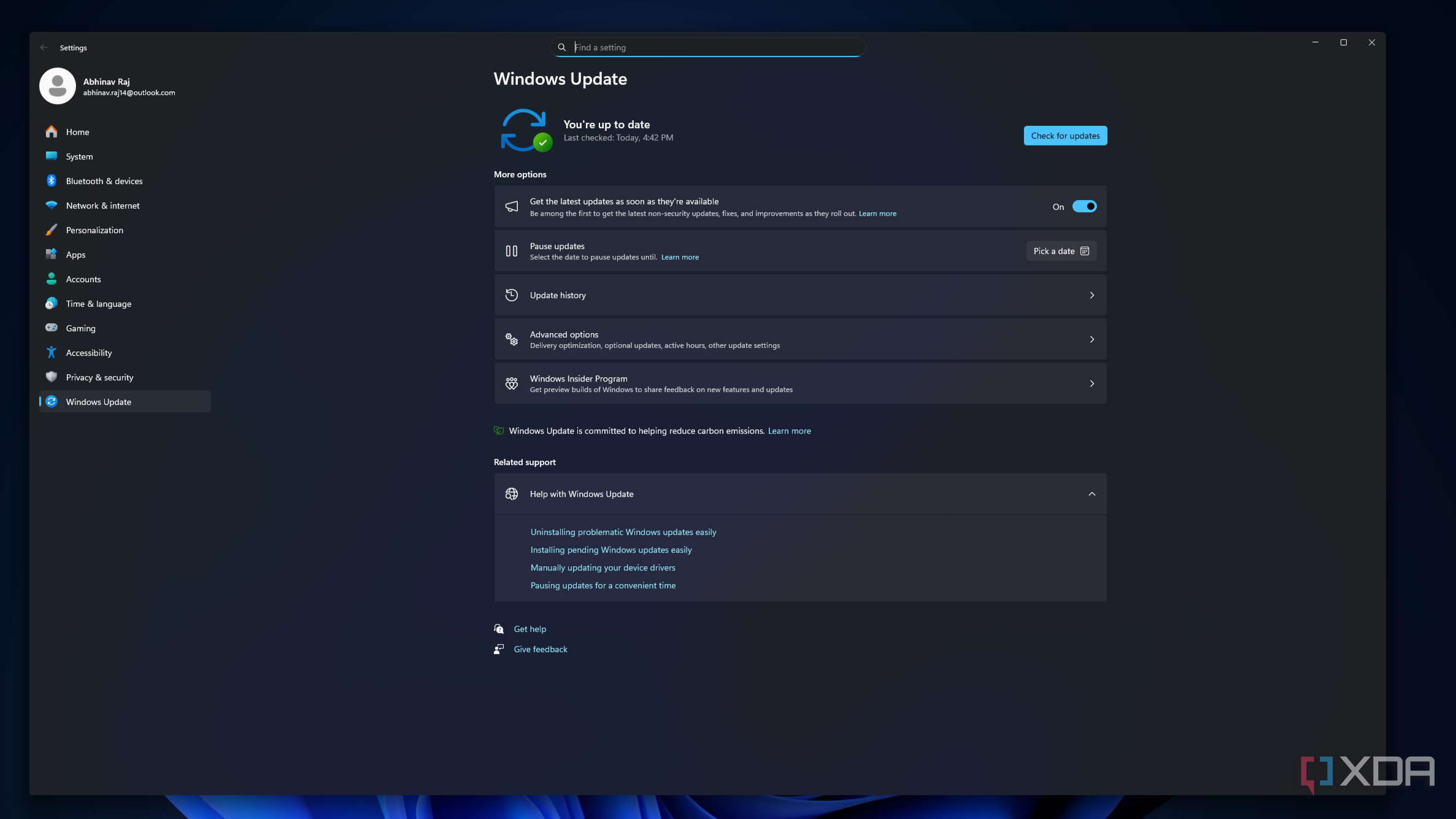Click the Privacy & security shield icon
This screenshot has height=819, width=1456.
pyautogui.click(x=52, y=377)
